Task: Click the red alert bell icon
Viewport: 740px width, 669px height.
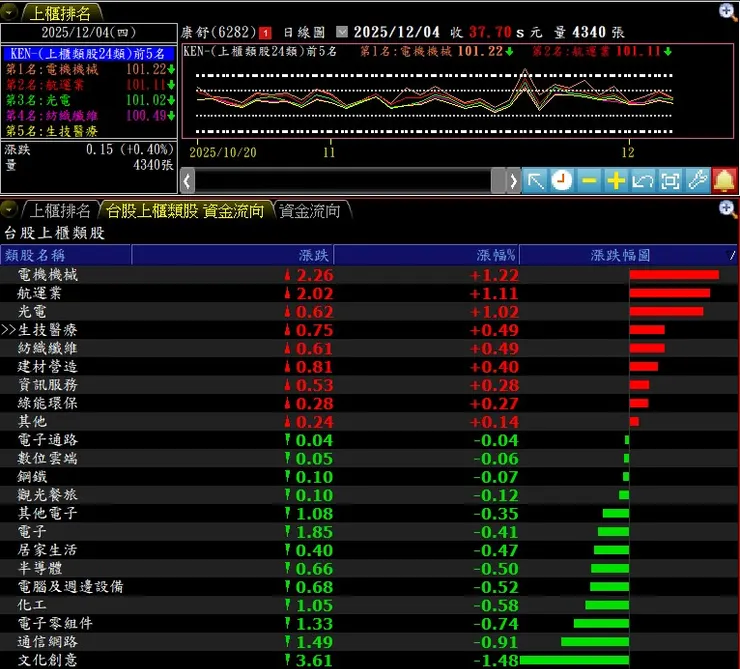Action: pos(724,181)
